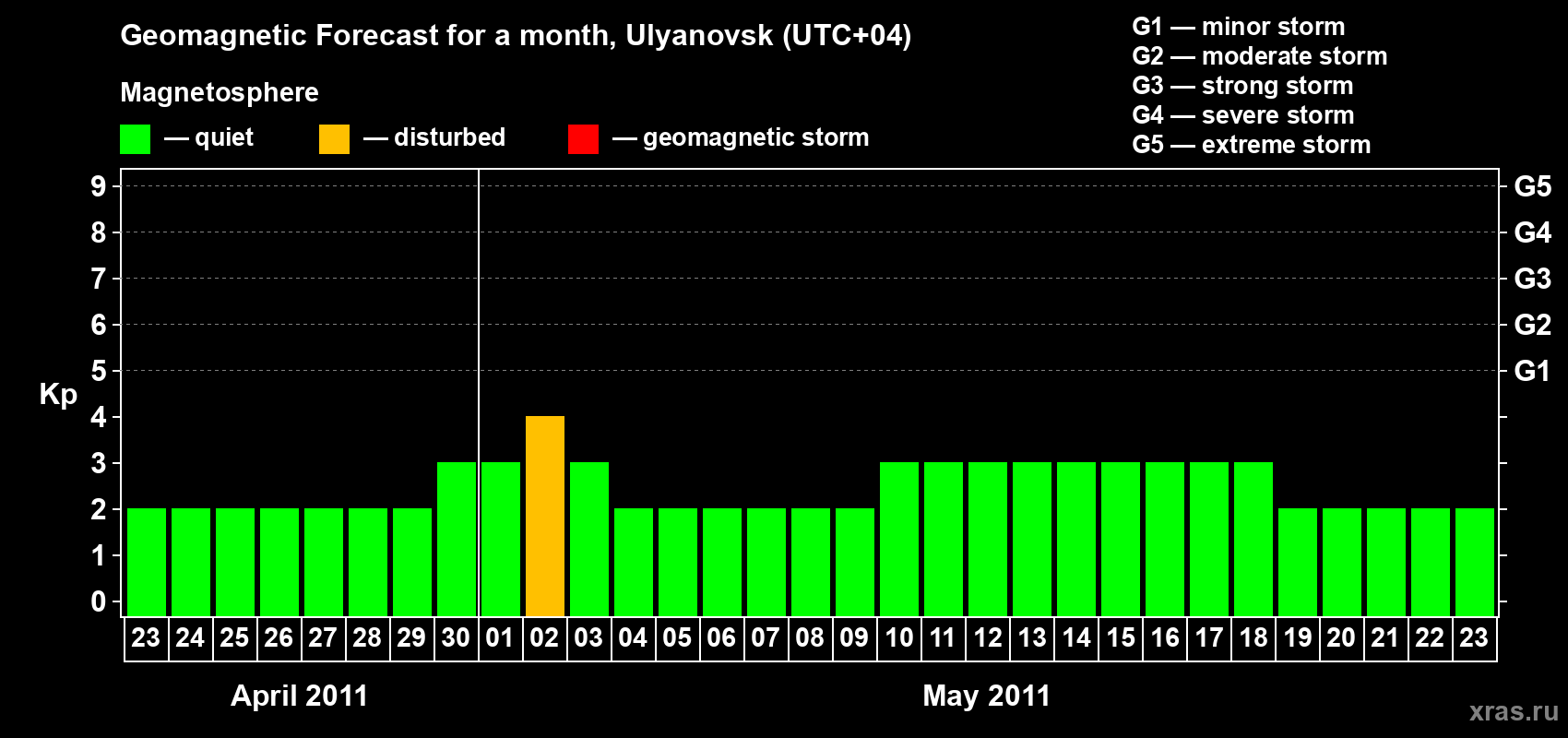This screenshot has height=738, width=1568.
Task: Click the Kp axis value 0
Action: 99,601
